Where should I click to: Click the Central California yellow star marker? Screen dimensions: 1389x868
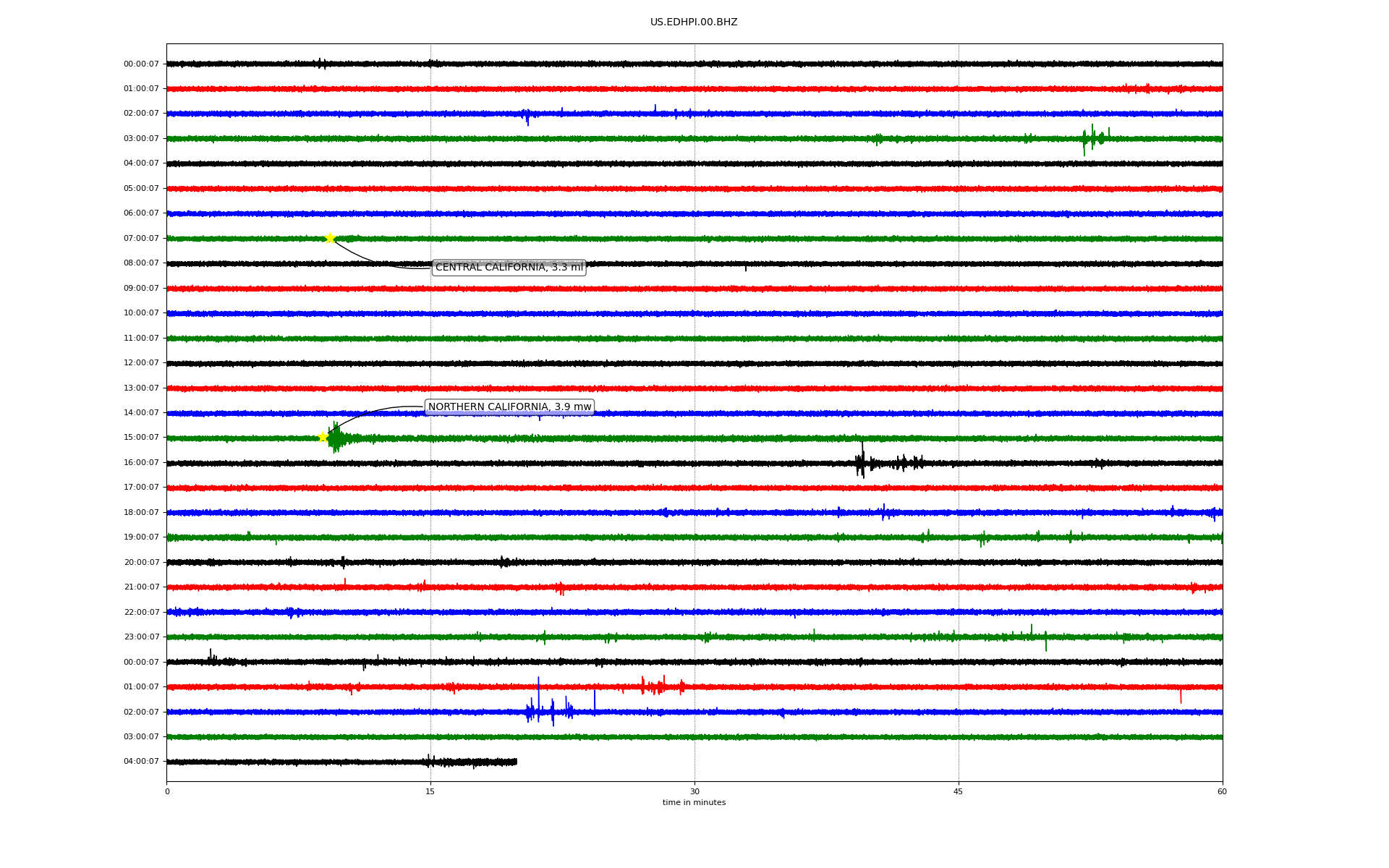pos(330,238)
